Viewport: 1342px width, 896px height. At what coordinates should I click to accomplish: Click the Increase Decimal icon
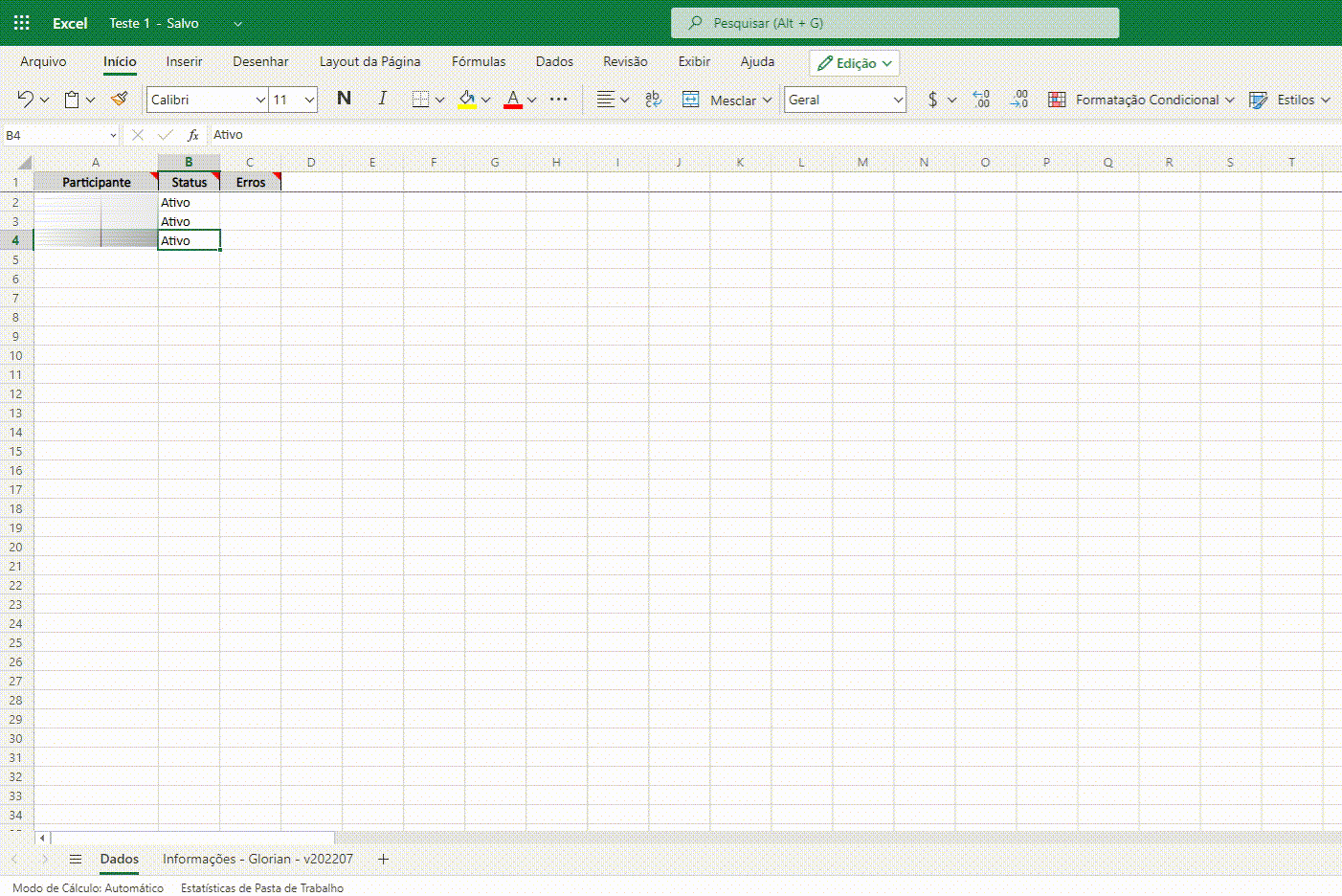coord(981,100)
